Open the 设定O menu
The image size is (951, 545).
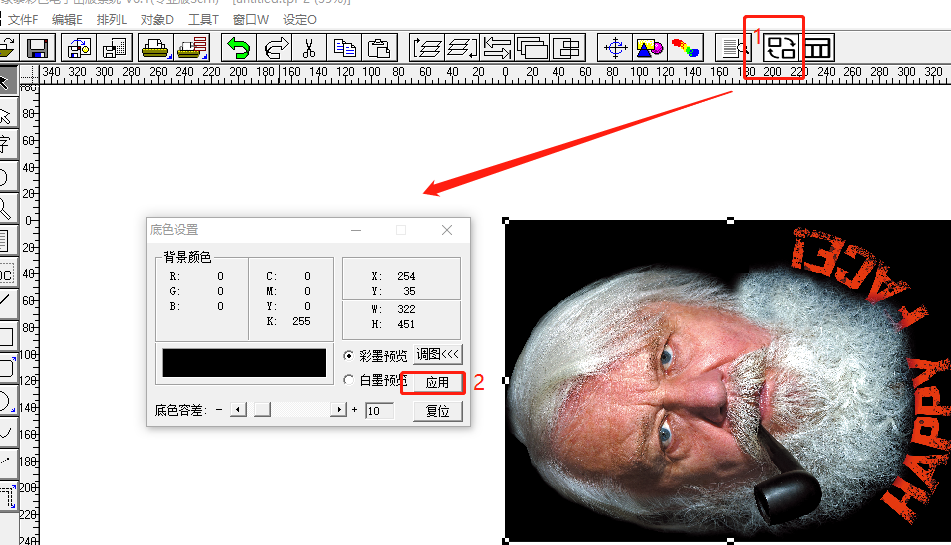pyautogui.click(x=300, y=20)
